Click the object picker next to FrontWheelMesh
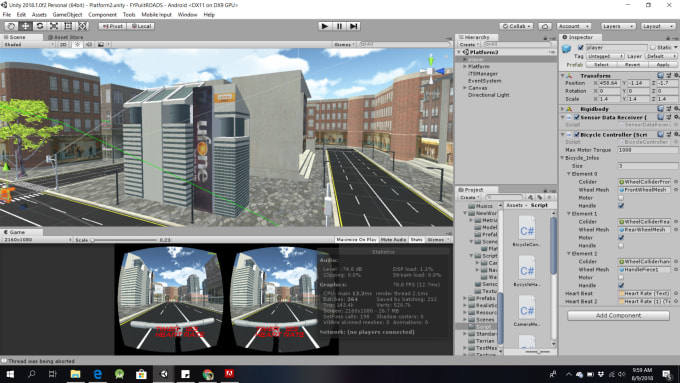 point(676,190)
